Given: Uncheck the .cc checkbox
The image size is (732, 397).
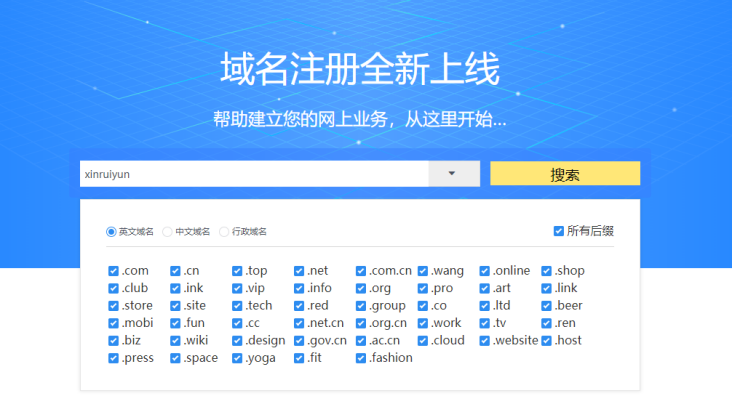Looking at the screenshot, I should [x=237, y=323].
